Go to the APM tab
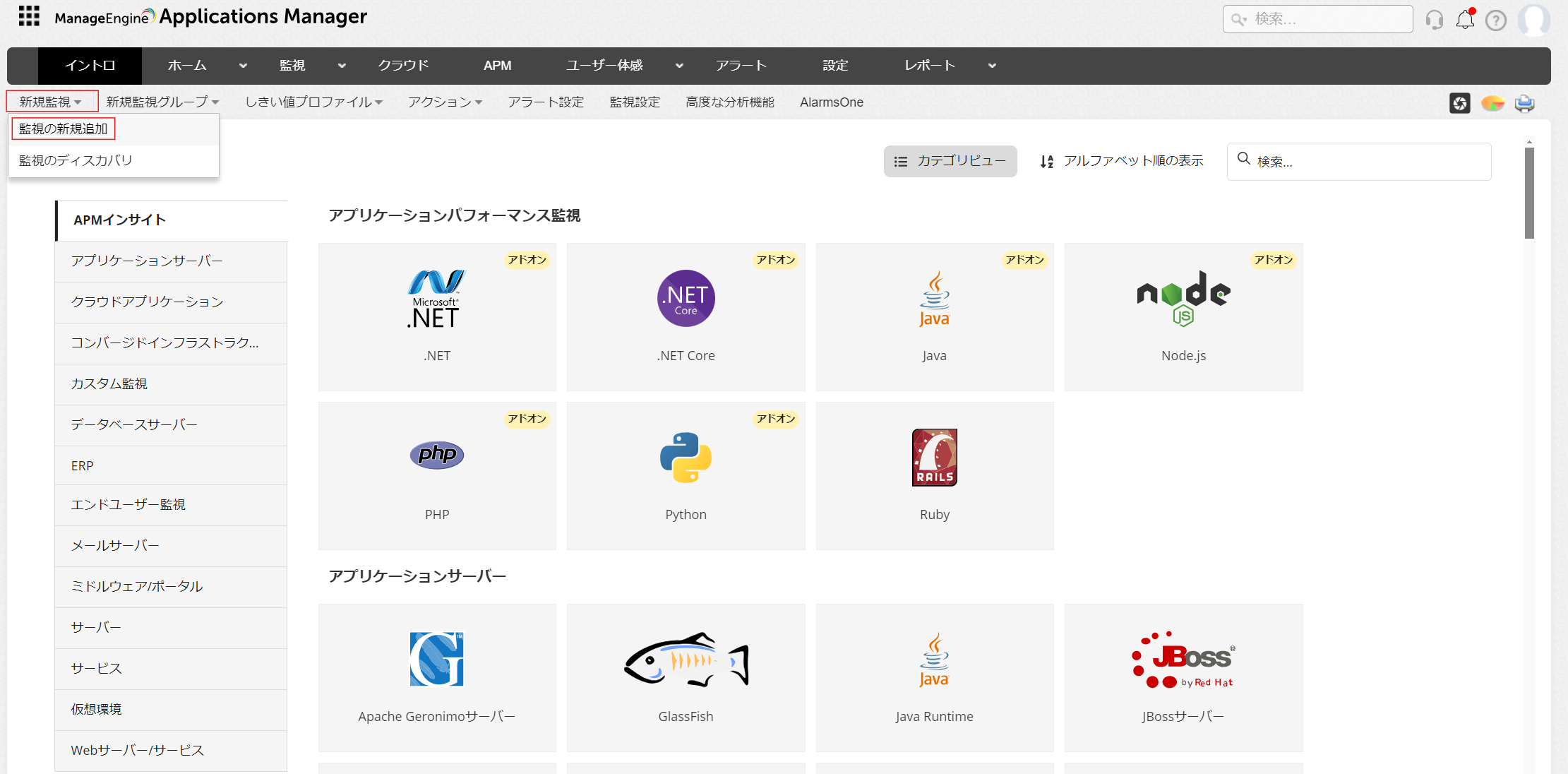This screenshot has height=774, width=1568. pyautogui.click(x=497, y=66)
